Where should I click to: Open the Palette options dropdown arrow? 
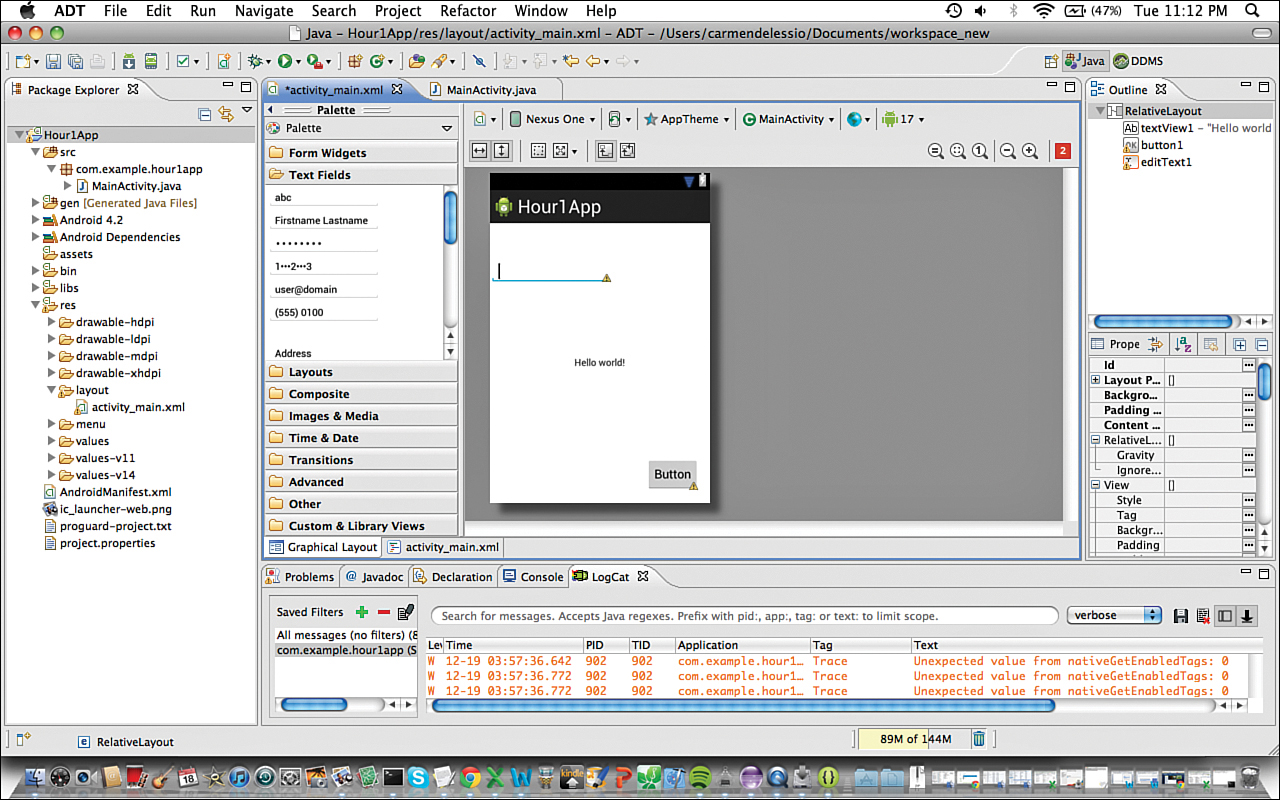[447, 129]
